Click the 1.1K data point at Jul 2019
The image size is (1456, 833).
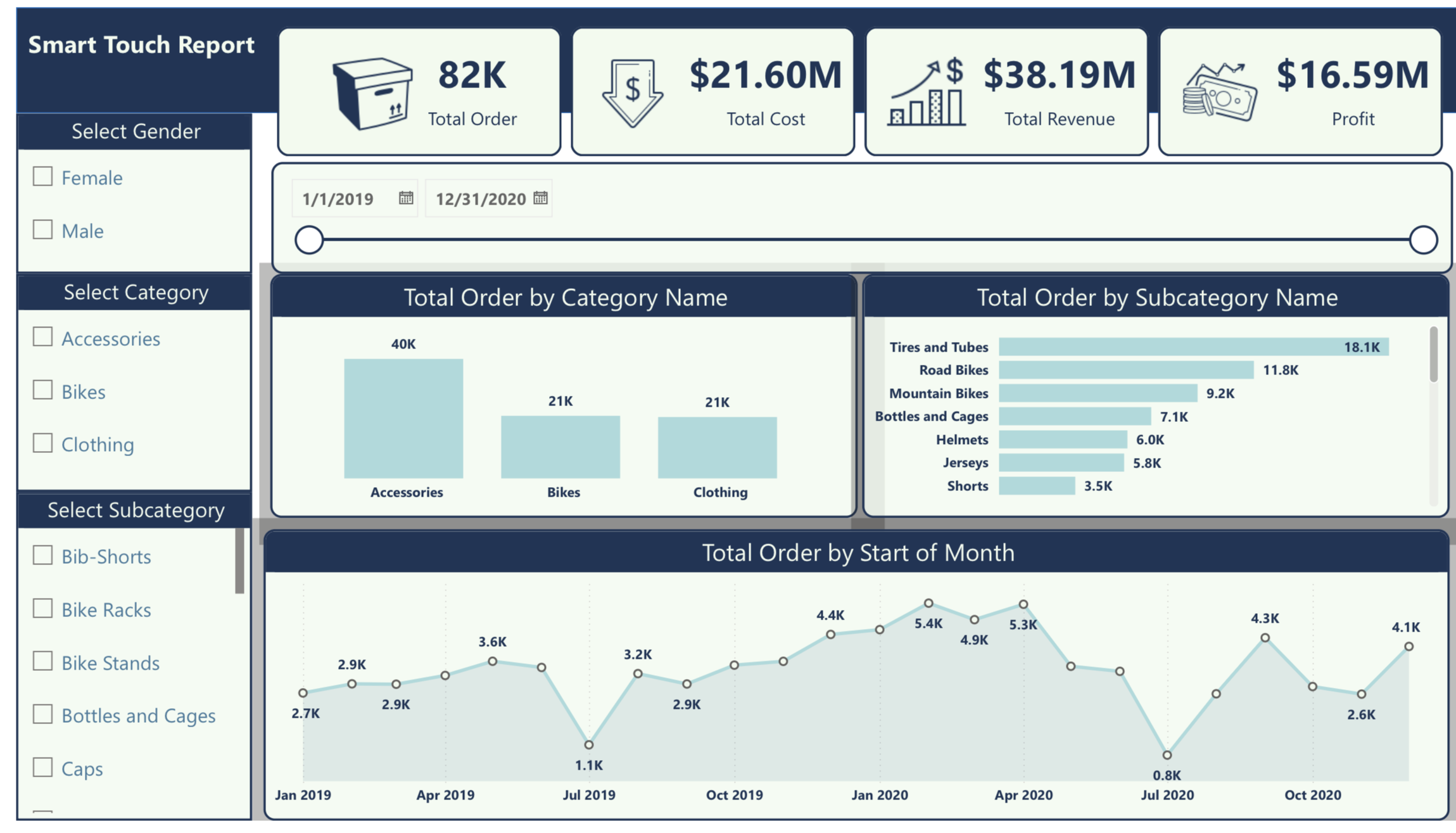(589, 744)
